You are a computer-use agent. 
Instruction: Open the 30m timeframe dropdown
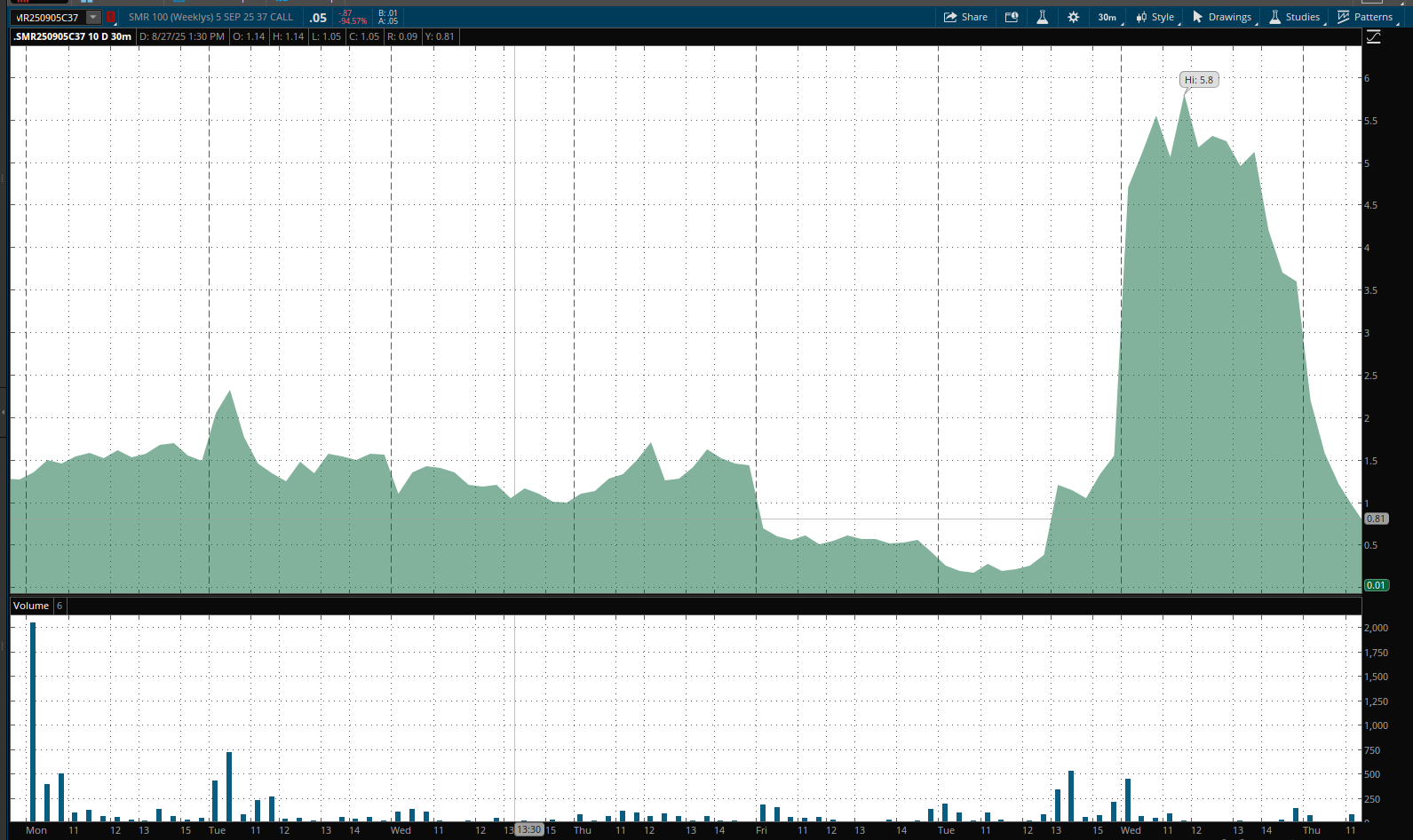tap(1107, 17)
